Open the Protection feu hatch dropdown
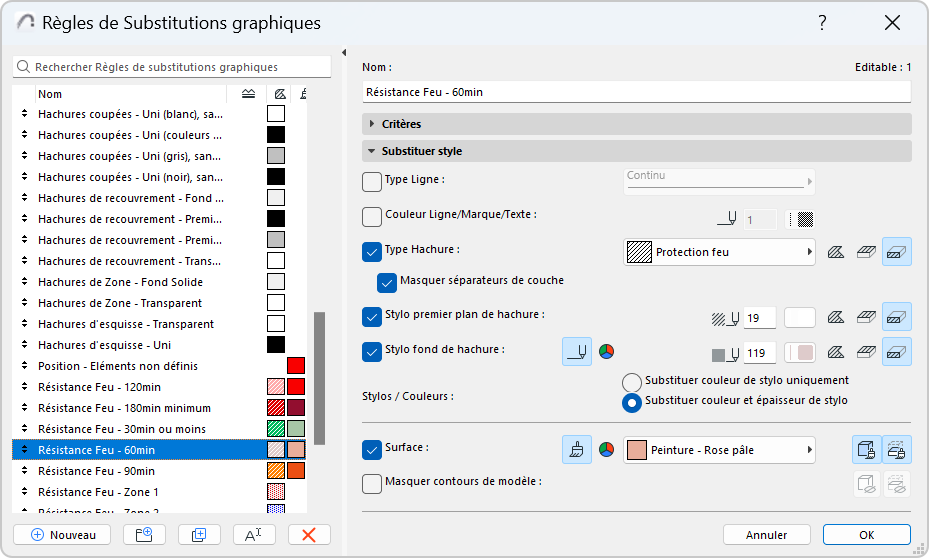929x558 pixels. (719, 252)
